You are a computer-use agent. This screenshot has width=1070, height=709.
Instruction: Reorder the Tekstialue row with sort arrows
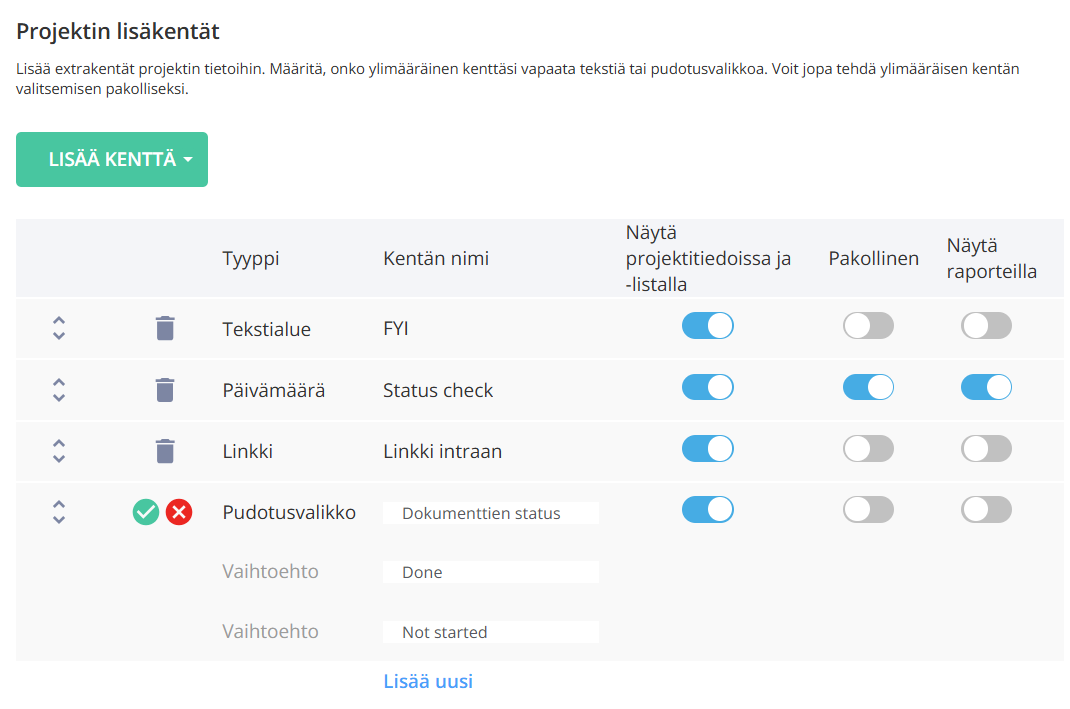tap(59, 328)
